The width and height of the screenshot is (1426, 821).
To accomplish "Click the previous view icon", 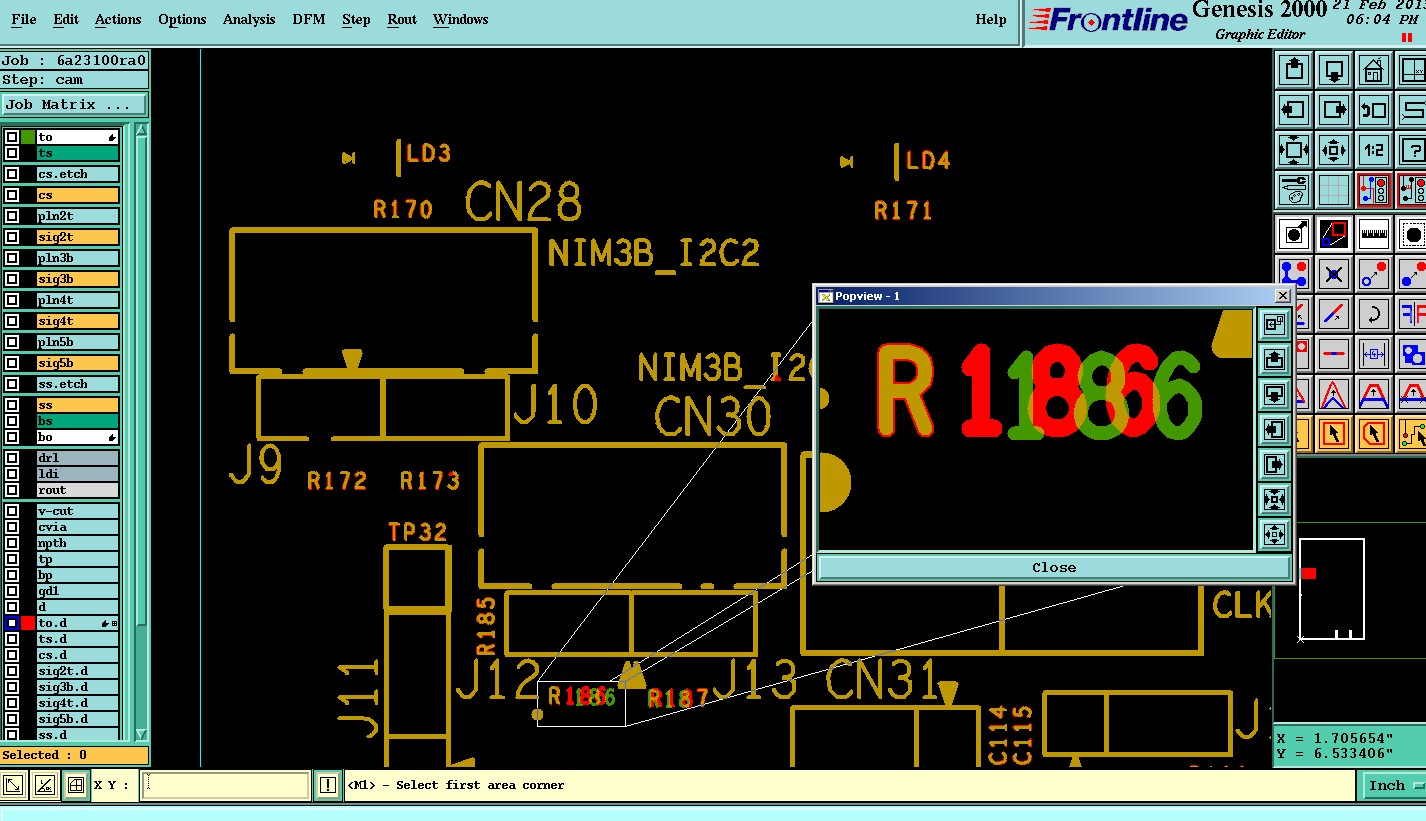I will click(x=1374, y=110).
